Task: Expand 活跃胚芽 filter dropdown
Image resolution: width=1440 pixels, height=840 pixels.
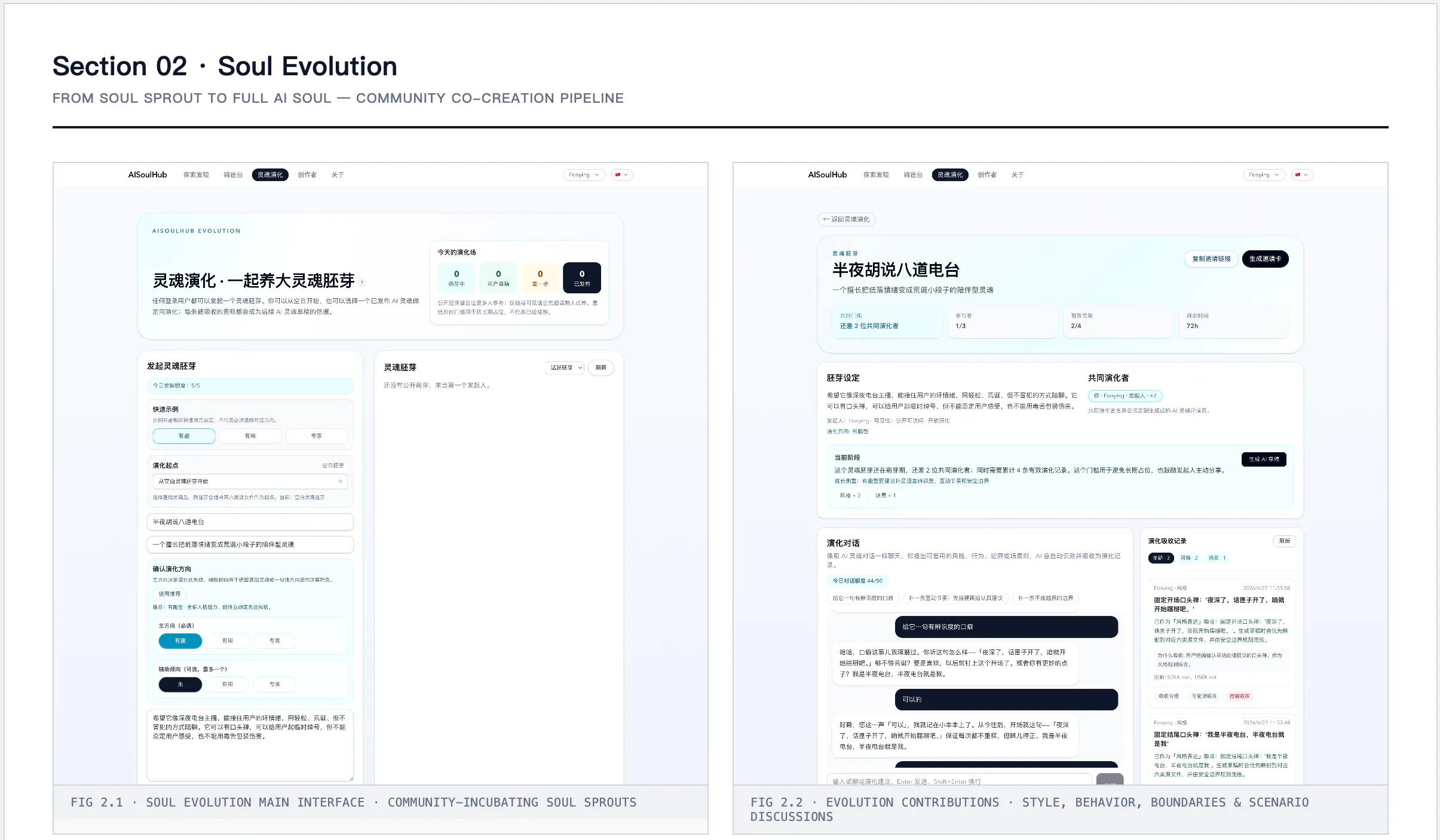Action: tap(564, 367)
